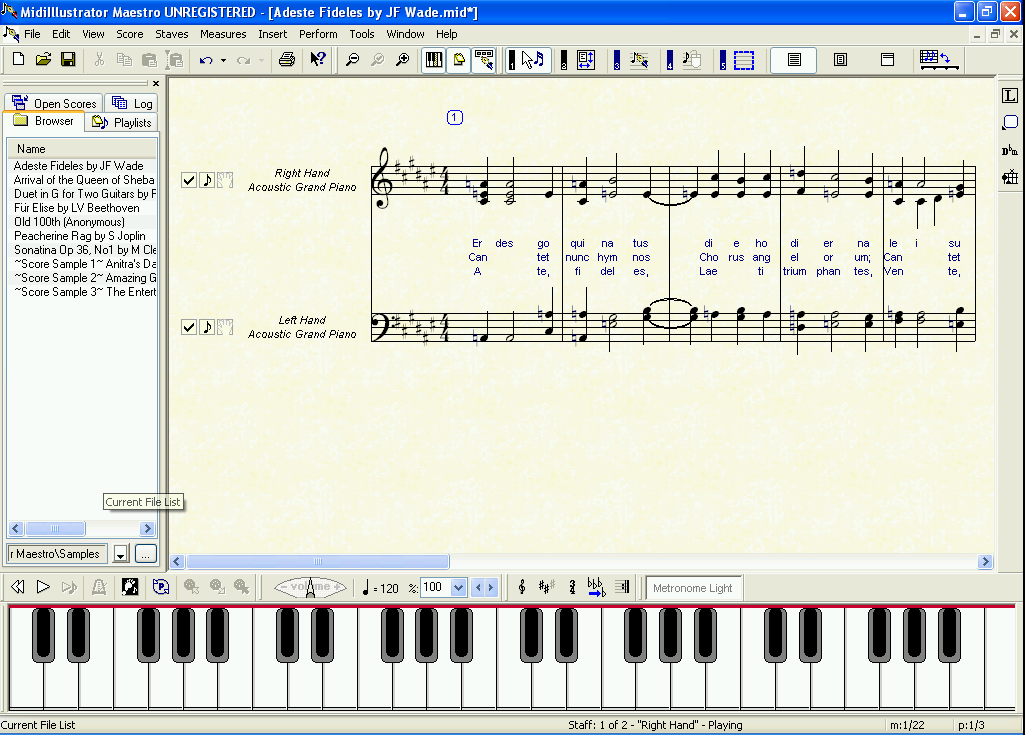Screen dimensions: 1025x735
Task: Zoom out with the minus magnifier
Action: tap(352, 60)
